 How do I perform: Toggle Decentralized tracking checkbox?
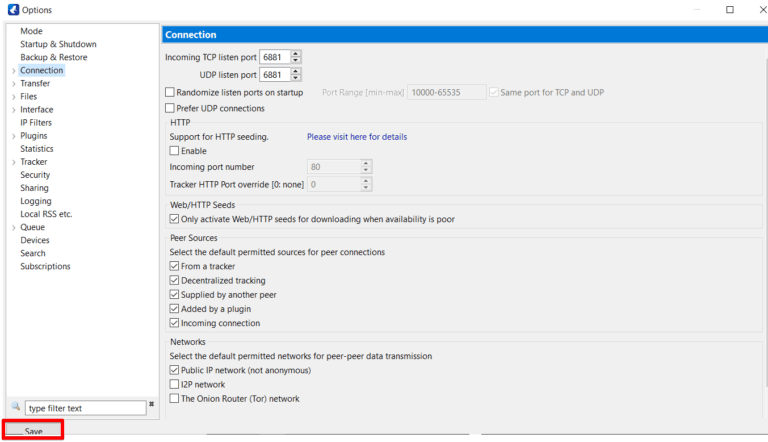pyautogui.click(x=174, y=280)
